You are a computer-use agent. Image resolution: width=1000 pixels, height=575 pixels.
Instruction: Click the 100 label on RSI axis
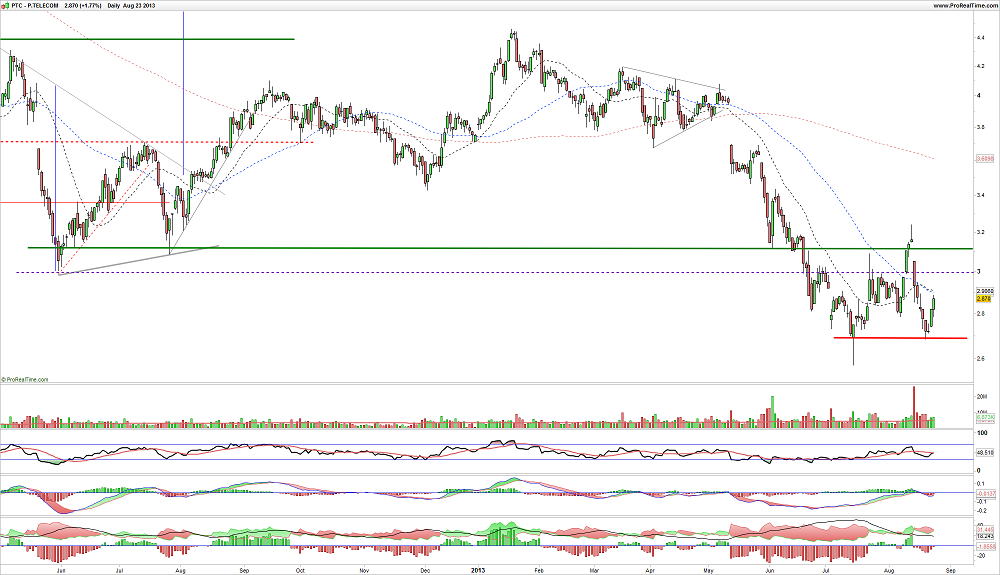[x=982, y=433]
